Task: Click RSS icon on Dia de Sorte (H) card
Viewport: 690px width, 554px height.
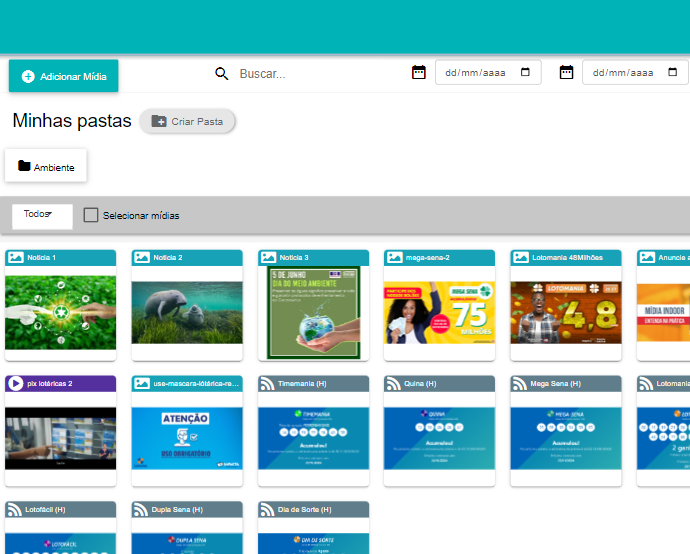Action: click(268, 510)
